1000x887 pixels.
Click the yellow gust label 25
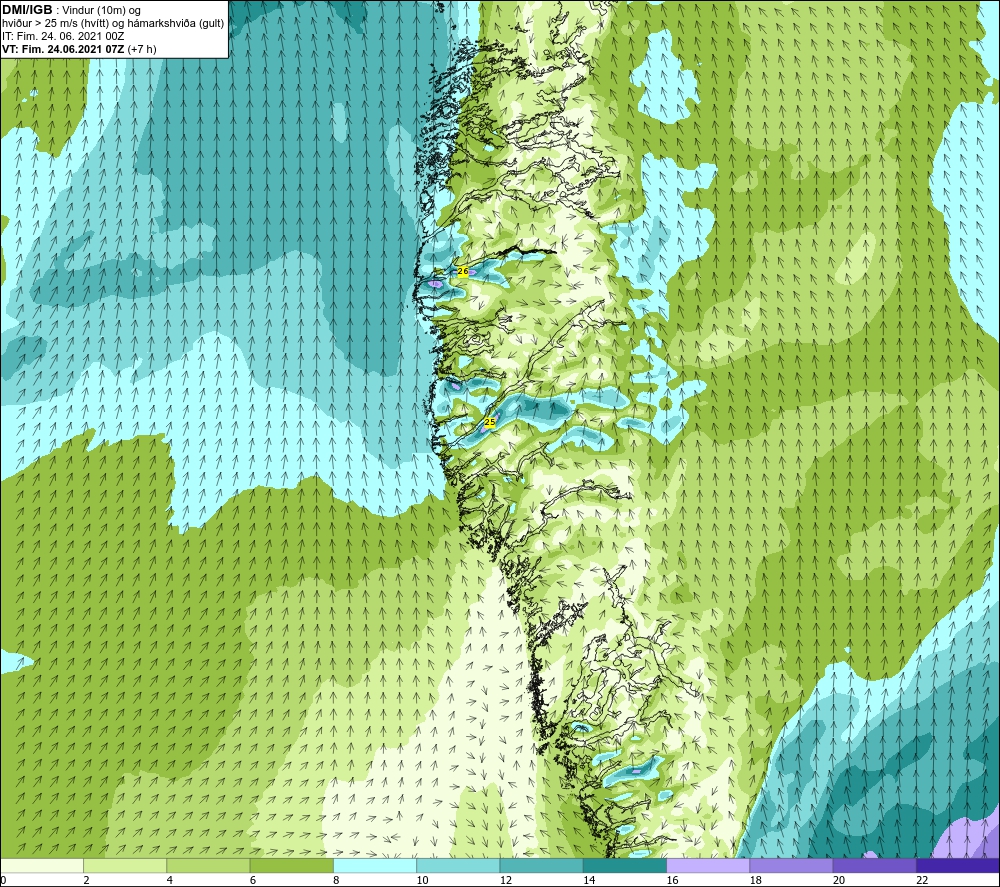490,422
